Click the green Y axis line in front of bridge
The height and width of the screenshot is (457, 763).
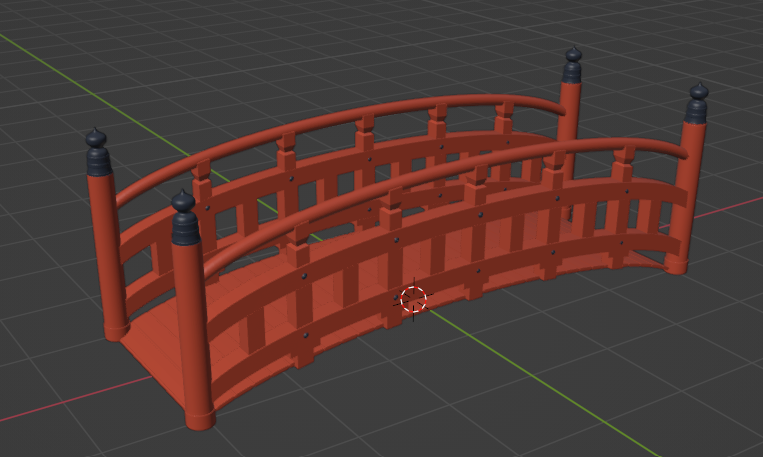(560, 398)
